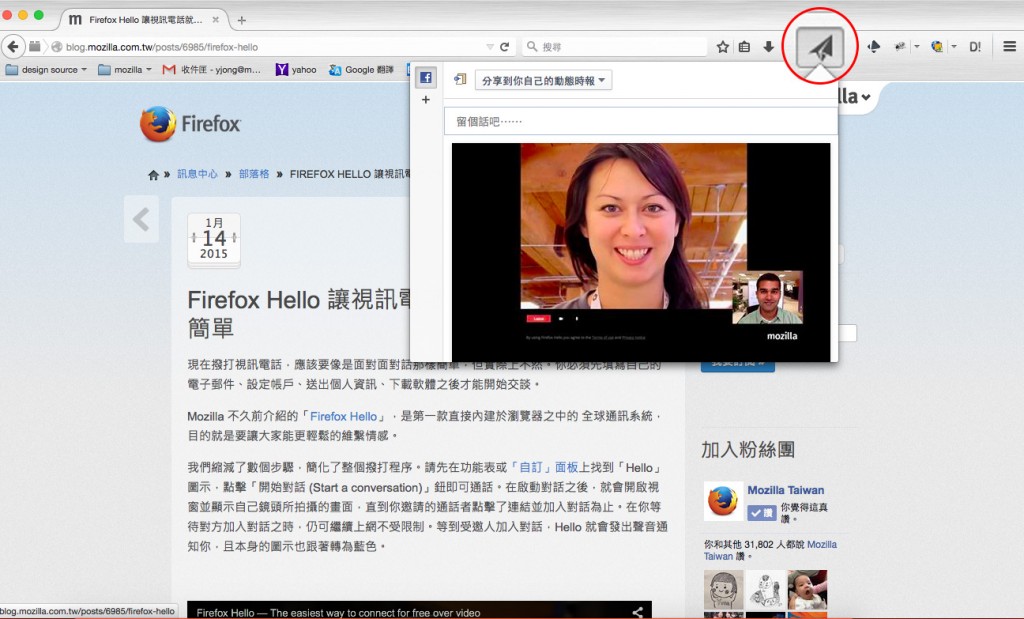Go to previous post with left arrow
Viewport: 1024px width, 619px height.
(x=141, y=219)
